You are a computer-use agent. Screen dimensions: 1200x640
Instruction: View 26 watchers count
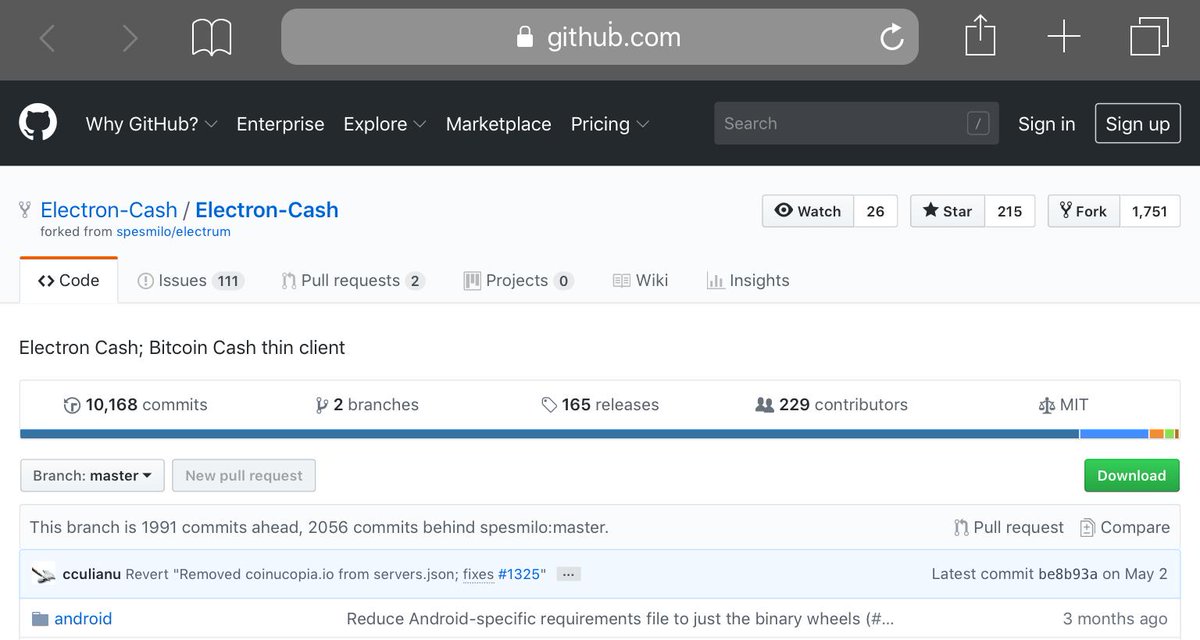tap(875, 211)
